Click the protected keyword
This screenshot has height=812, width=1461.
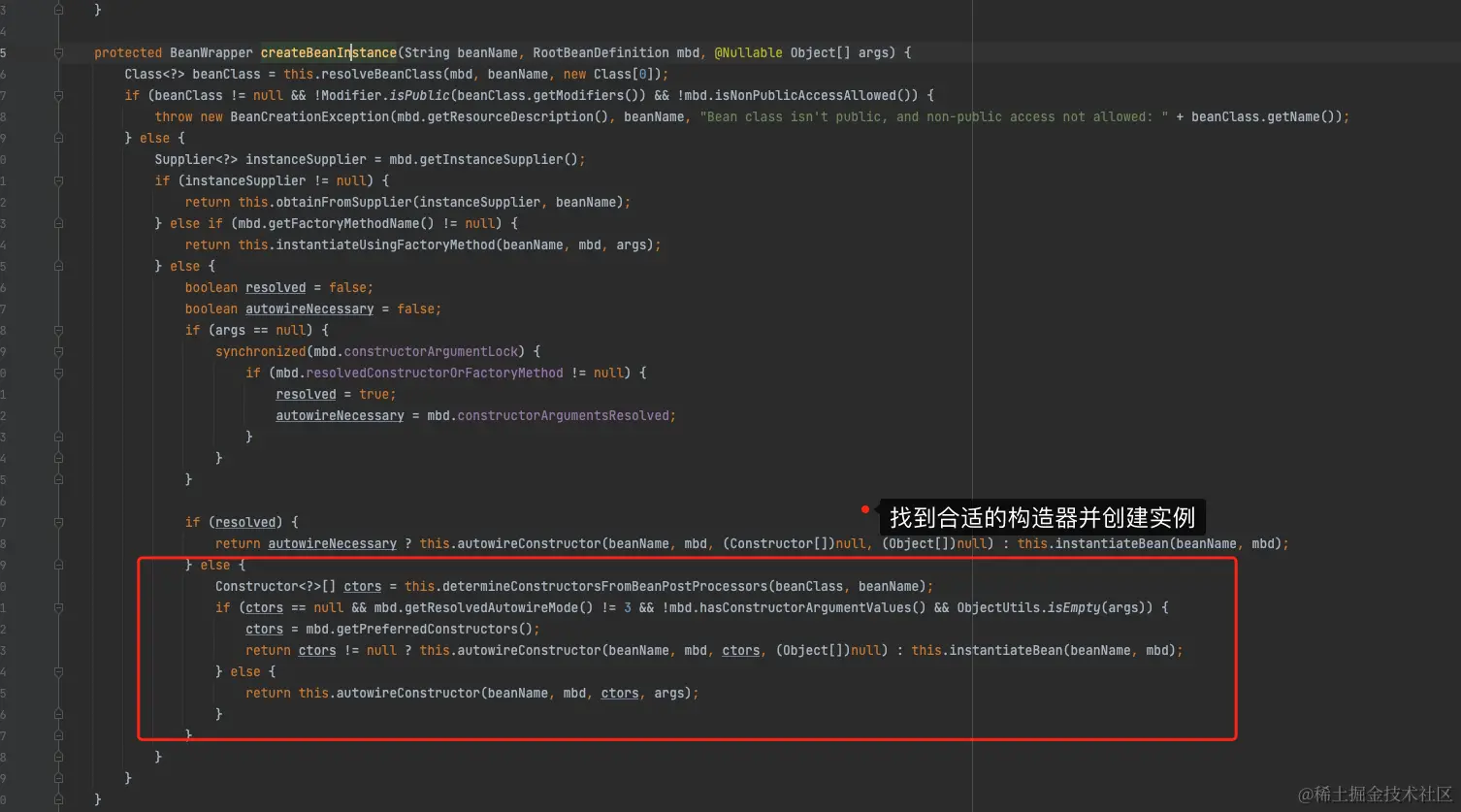tap(128, 52)
